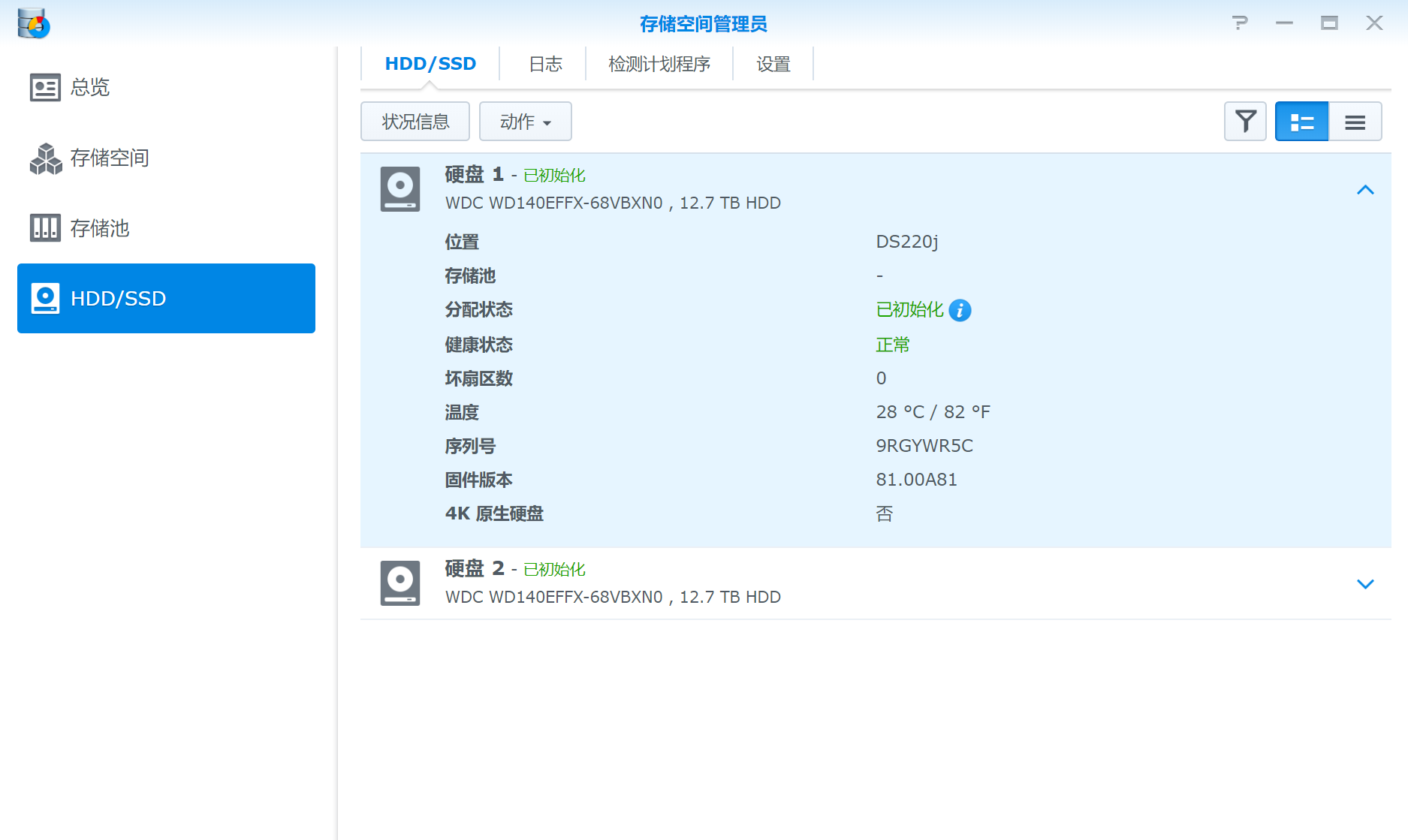
Task: Click the 硬盘 1 drive icon
Action: coord(399,188)
